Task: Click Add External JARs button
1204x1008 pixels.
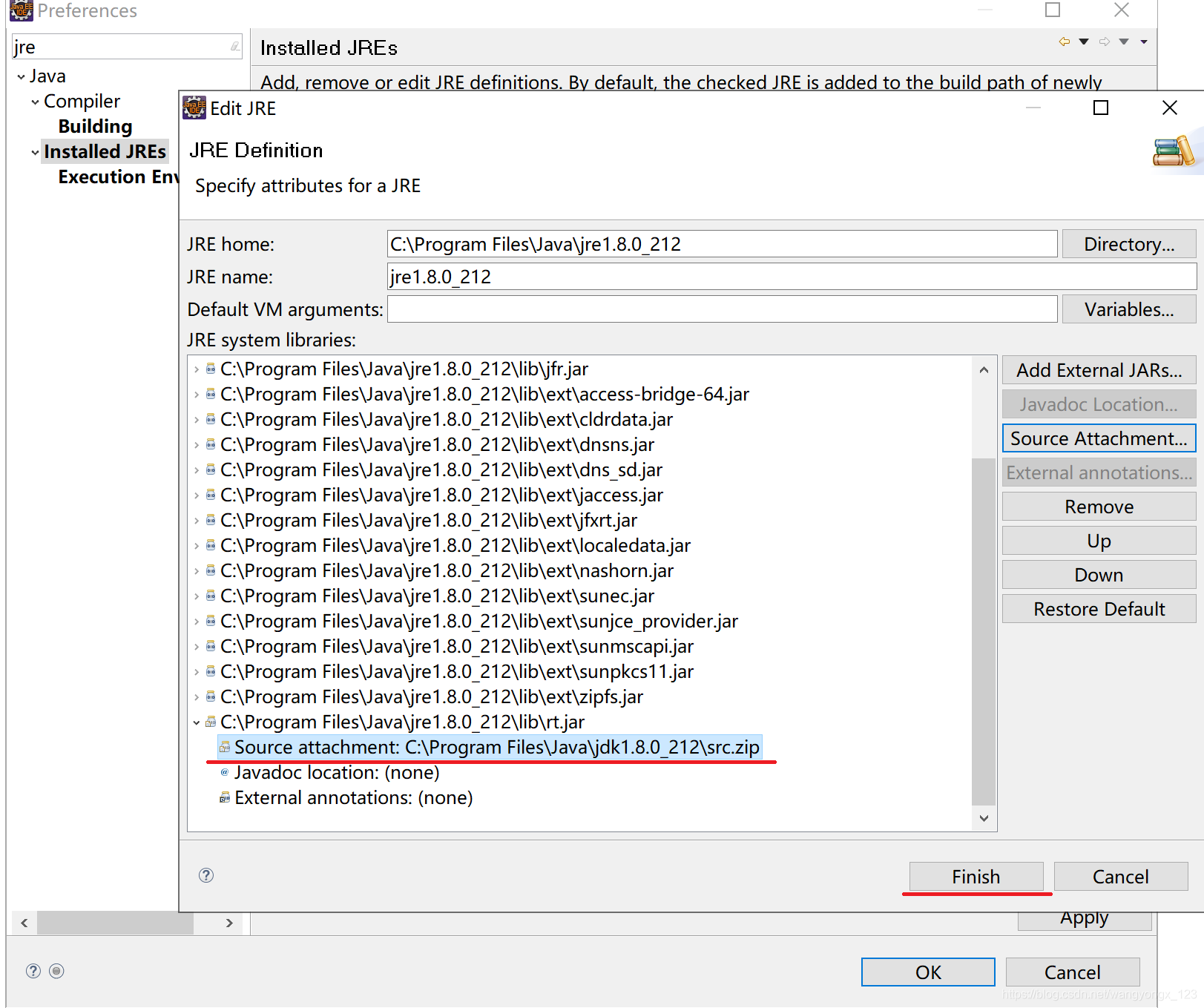Action: pos(1099,370)
